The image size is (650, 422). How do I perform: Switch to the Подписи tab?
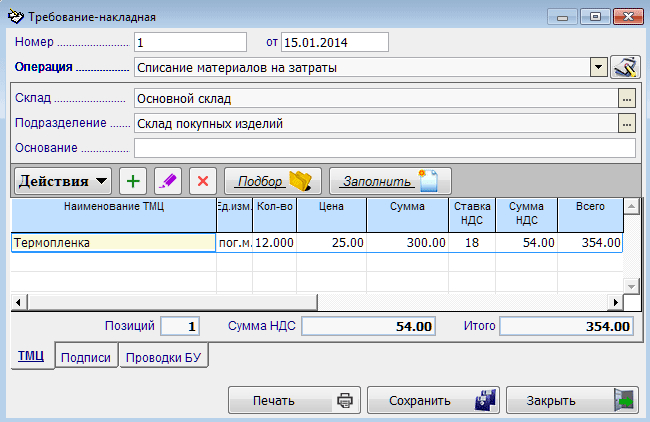click(86, 357)
